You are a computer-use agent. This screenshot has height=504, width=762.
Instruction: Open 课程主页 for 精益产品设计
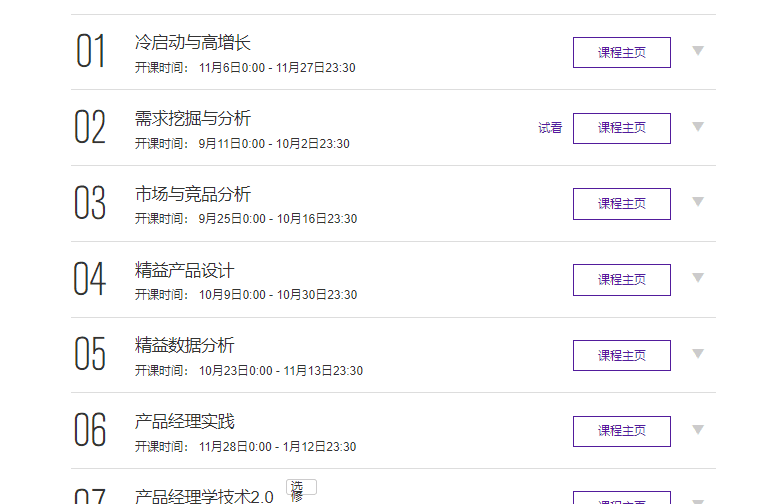click(621, 279)
